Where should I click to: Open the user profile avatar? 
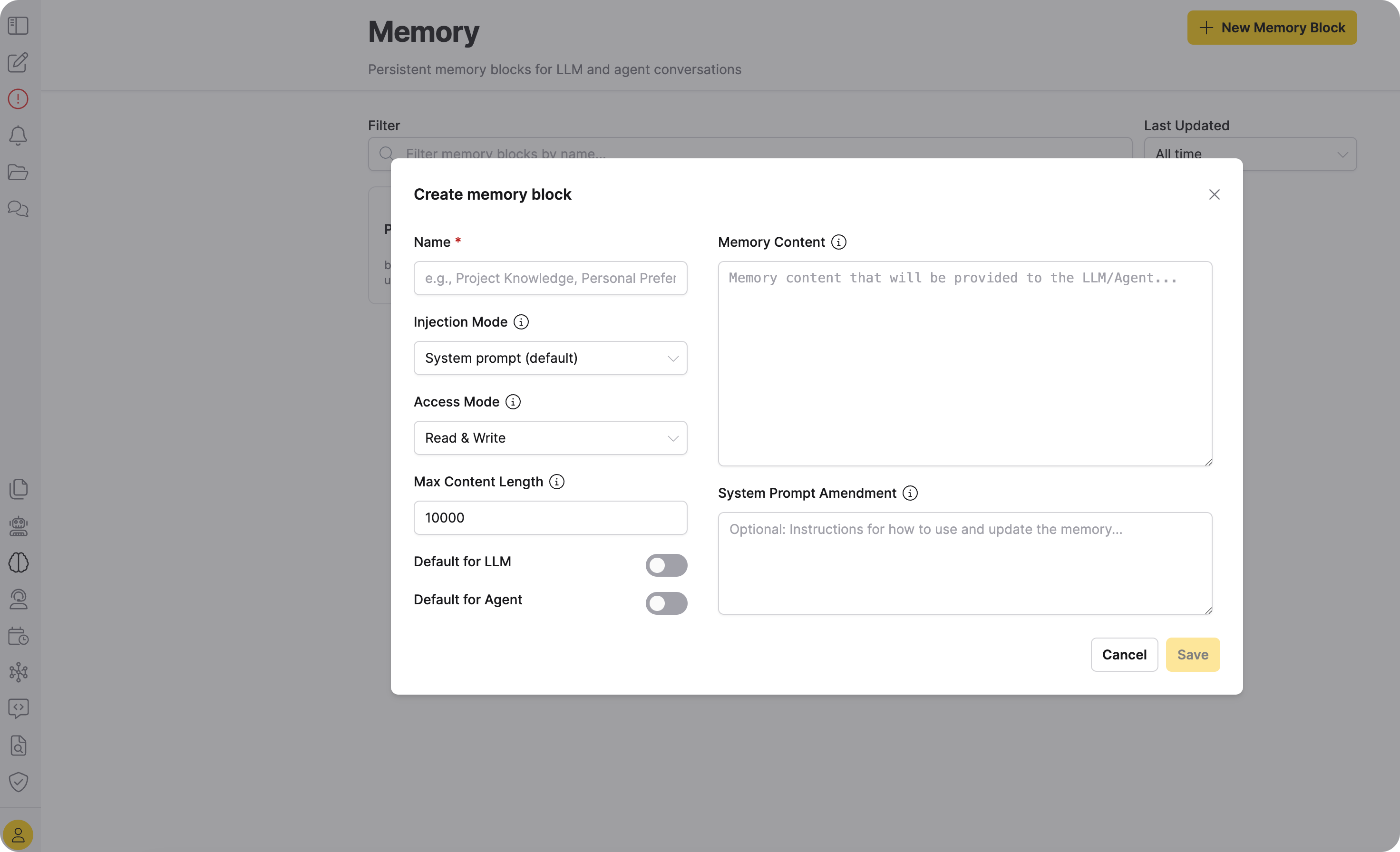click(18, 835)
